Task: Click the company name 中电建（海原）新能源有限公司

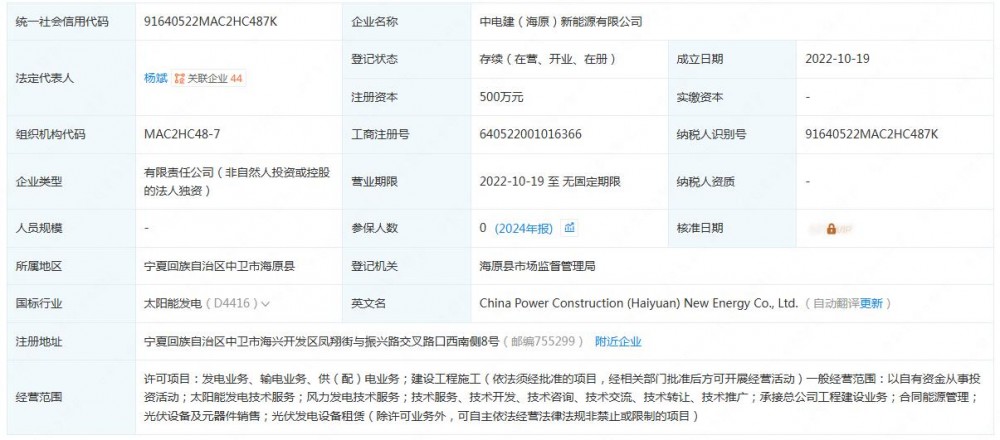Action: [561, 20]
